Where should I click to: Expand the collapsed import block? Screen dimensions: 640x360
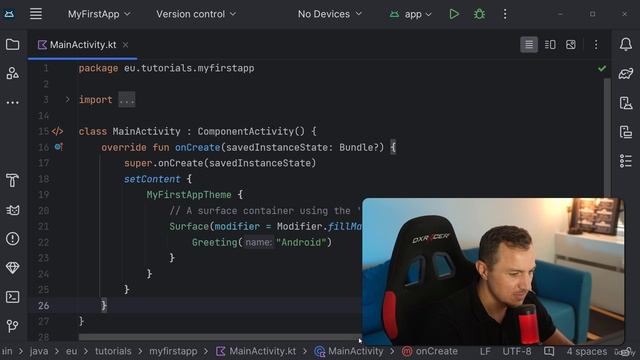tap(67, 100)
